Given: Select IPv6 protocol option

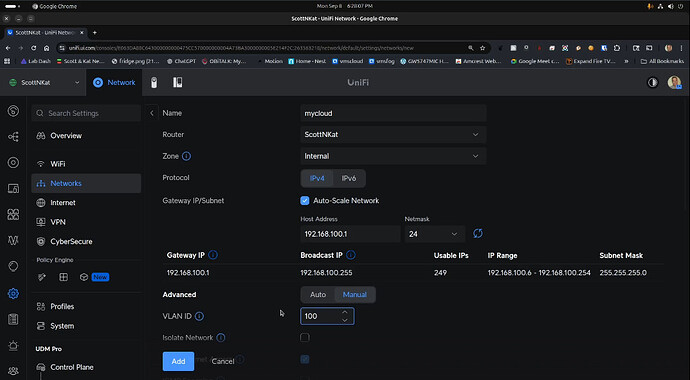Looking at the screenshot, I should (x=349, y=179).
